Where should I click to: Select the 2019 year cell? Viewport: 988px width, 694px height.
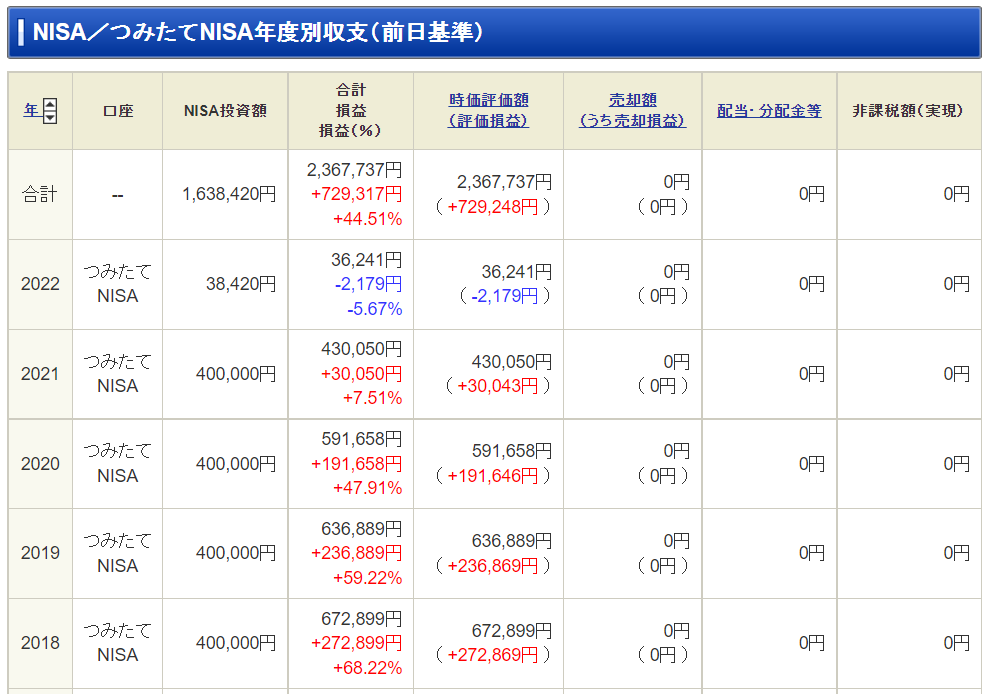point(40,553)
